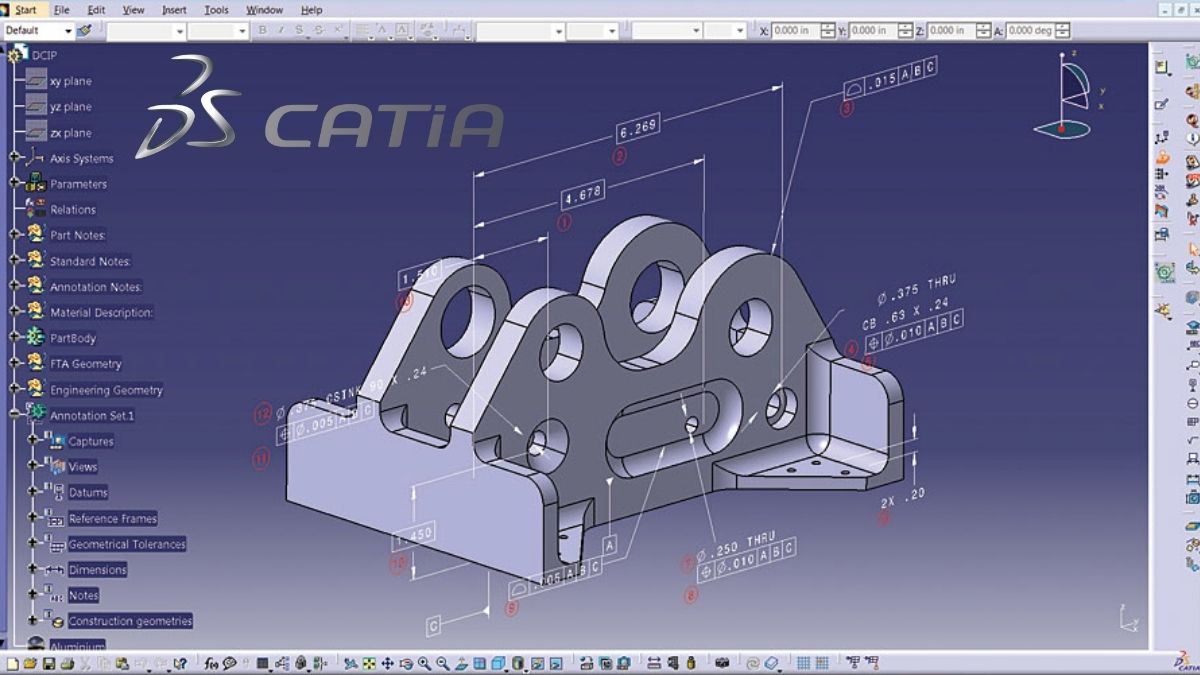The width and height of the screenshot is (1200, 675).
Task: Click the Normal View icon
Action: pyautogui.click(x=461, y=663)
